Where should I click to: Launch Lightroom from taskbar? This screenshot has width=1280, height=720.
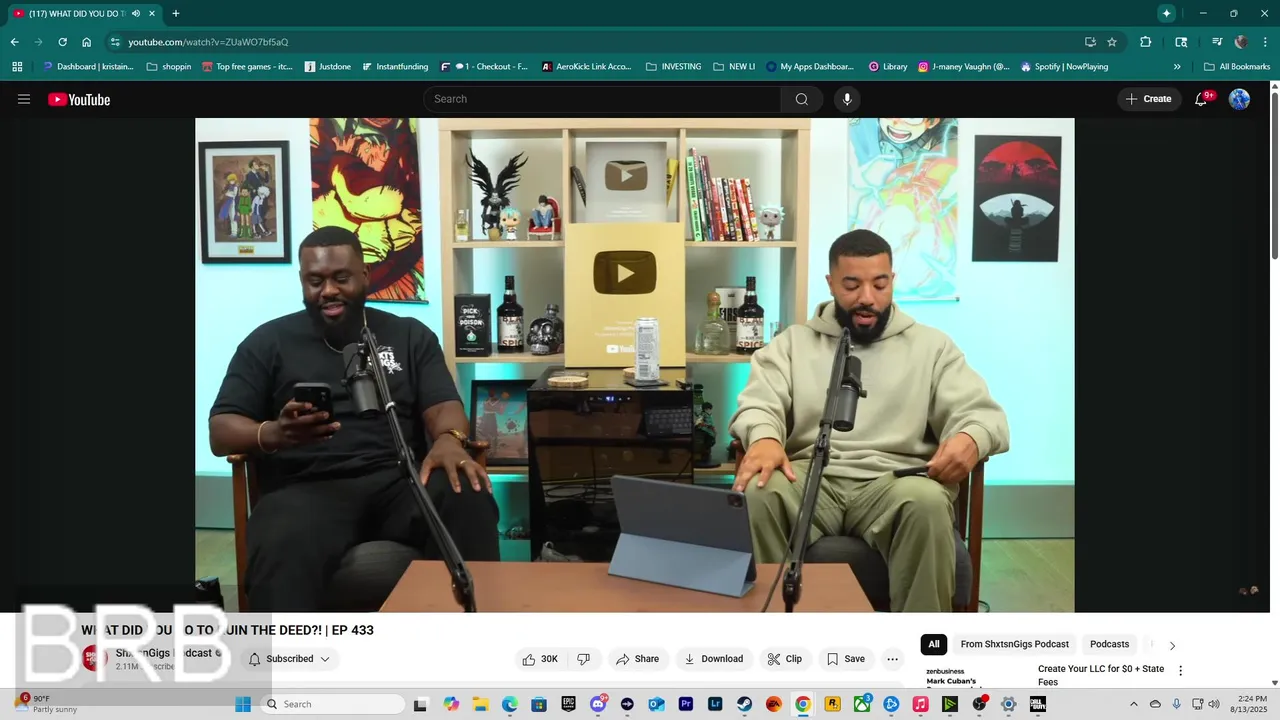(715, 704)
